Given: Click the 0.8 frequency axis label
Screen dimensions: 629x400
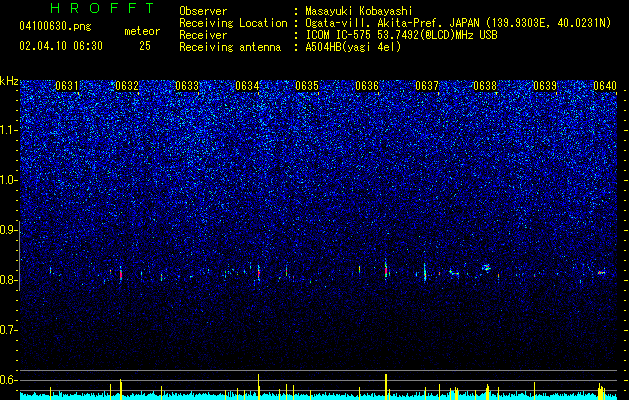Looking at the screenshot, I should [8, 280].
